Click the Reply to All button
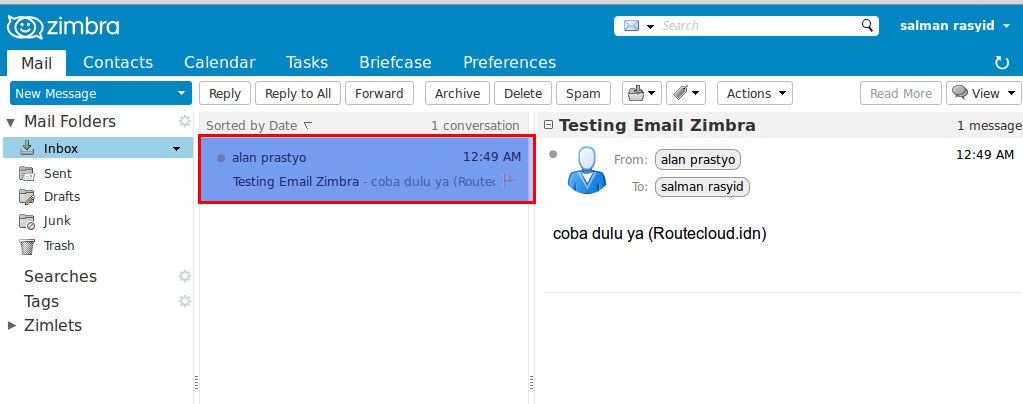The height and width of the screenshot is (404, 1023). click(x=298, y=93)
